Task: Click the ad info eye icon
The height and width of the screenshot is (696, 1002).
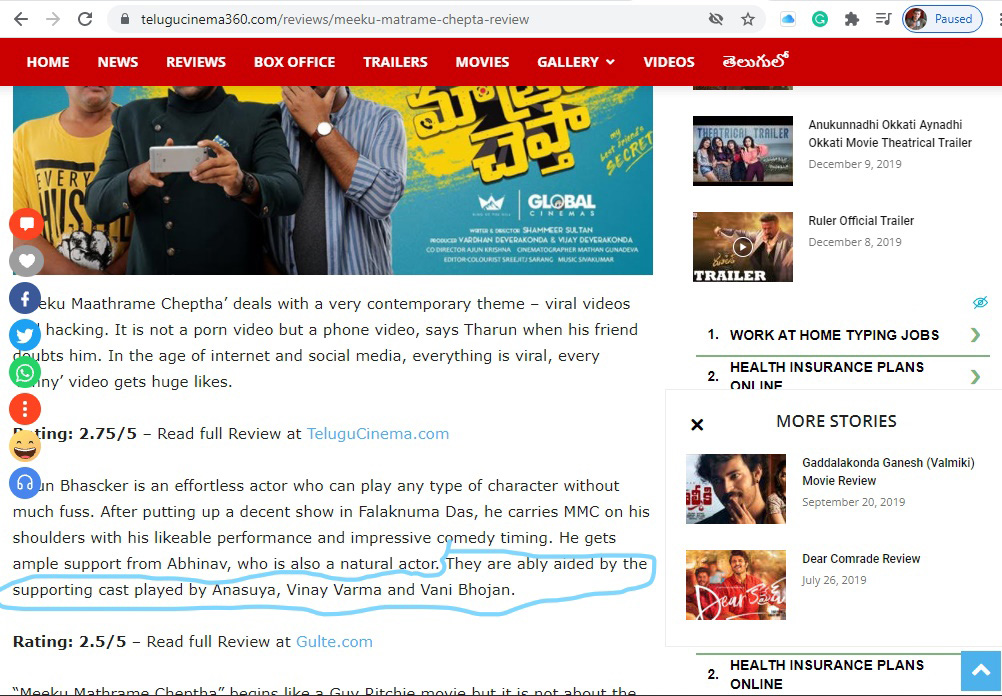Action: coord(980,302)
